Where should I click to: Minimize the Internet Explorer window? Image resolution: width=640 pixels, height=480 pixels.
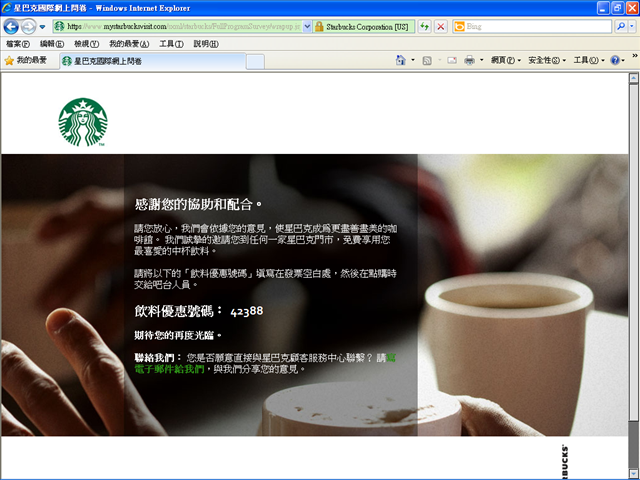(603, 8)
